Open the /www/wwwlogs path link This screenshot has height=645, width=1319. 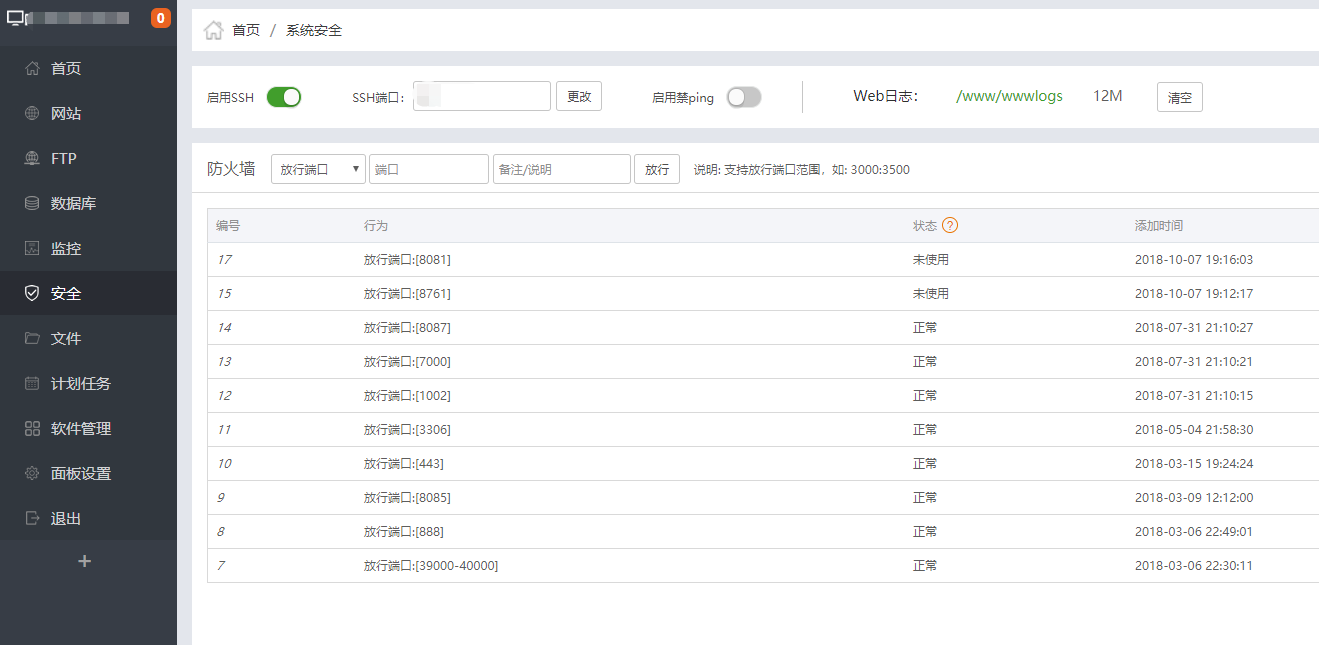pyautogui.click(x=1009, y=97)
